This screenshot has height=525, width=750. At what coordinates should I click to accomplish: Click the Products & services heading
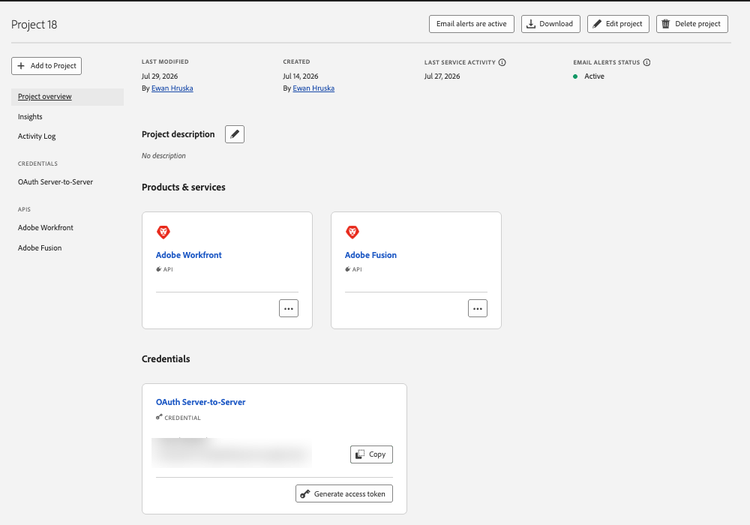183,187
